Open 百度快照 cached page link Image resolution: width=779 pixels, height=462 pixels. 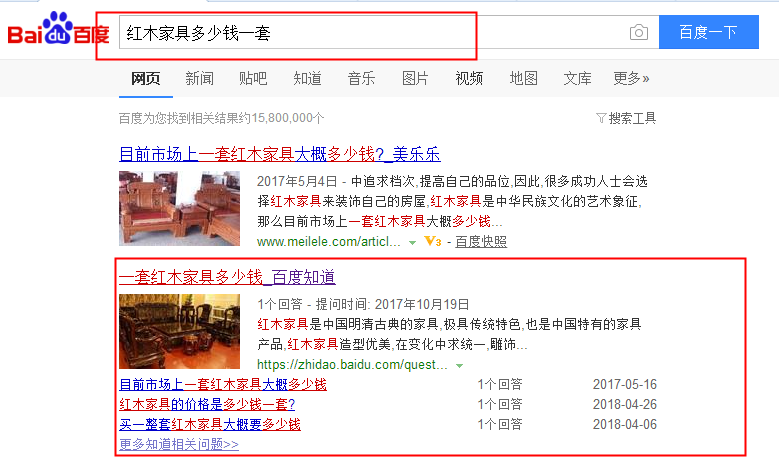pyautogui.click(x=481, y=242)
